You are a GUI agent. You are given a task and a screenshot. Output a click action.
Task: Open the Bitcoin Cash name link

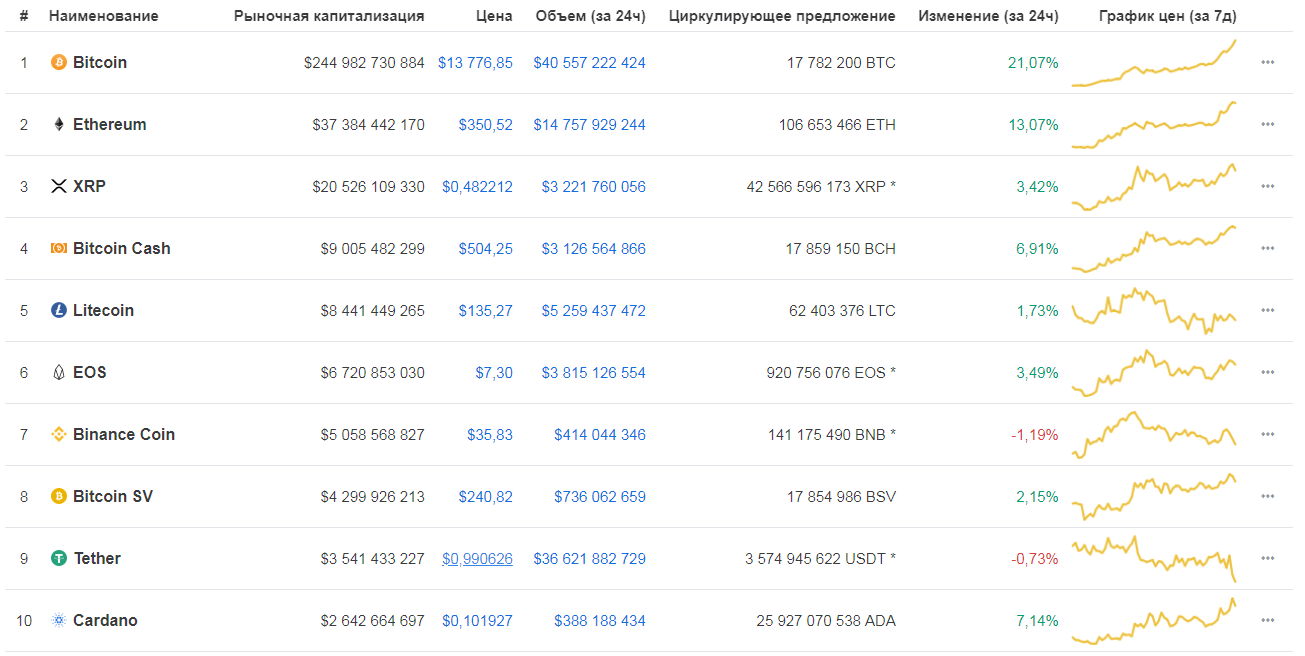(x=122, y=248)
